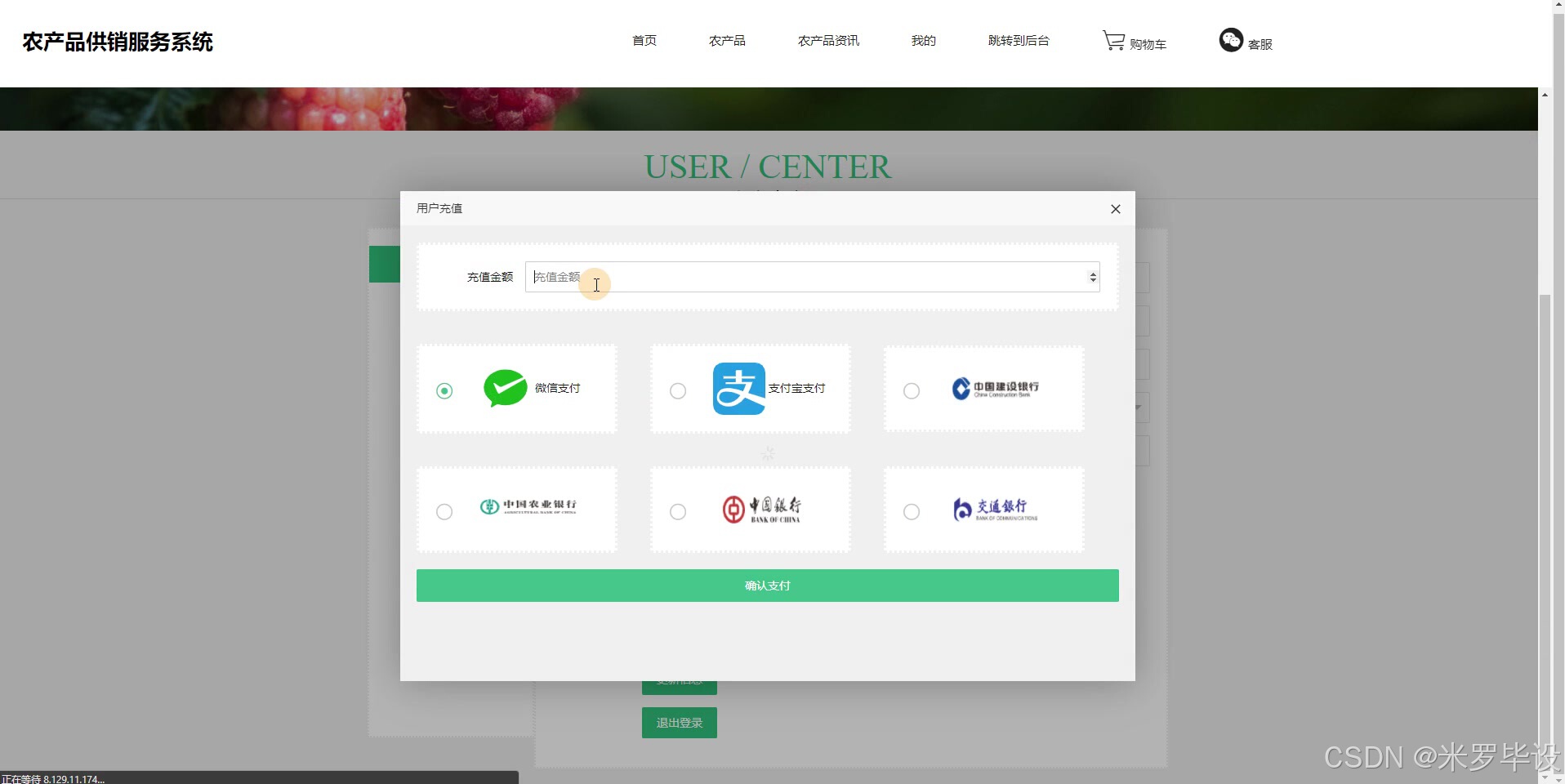Click the 用户充值 dialog title
Image resolution: width=1565 pixels, height=784 pixels.
pyautogui.click(x=439, y=208)
